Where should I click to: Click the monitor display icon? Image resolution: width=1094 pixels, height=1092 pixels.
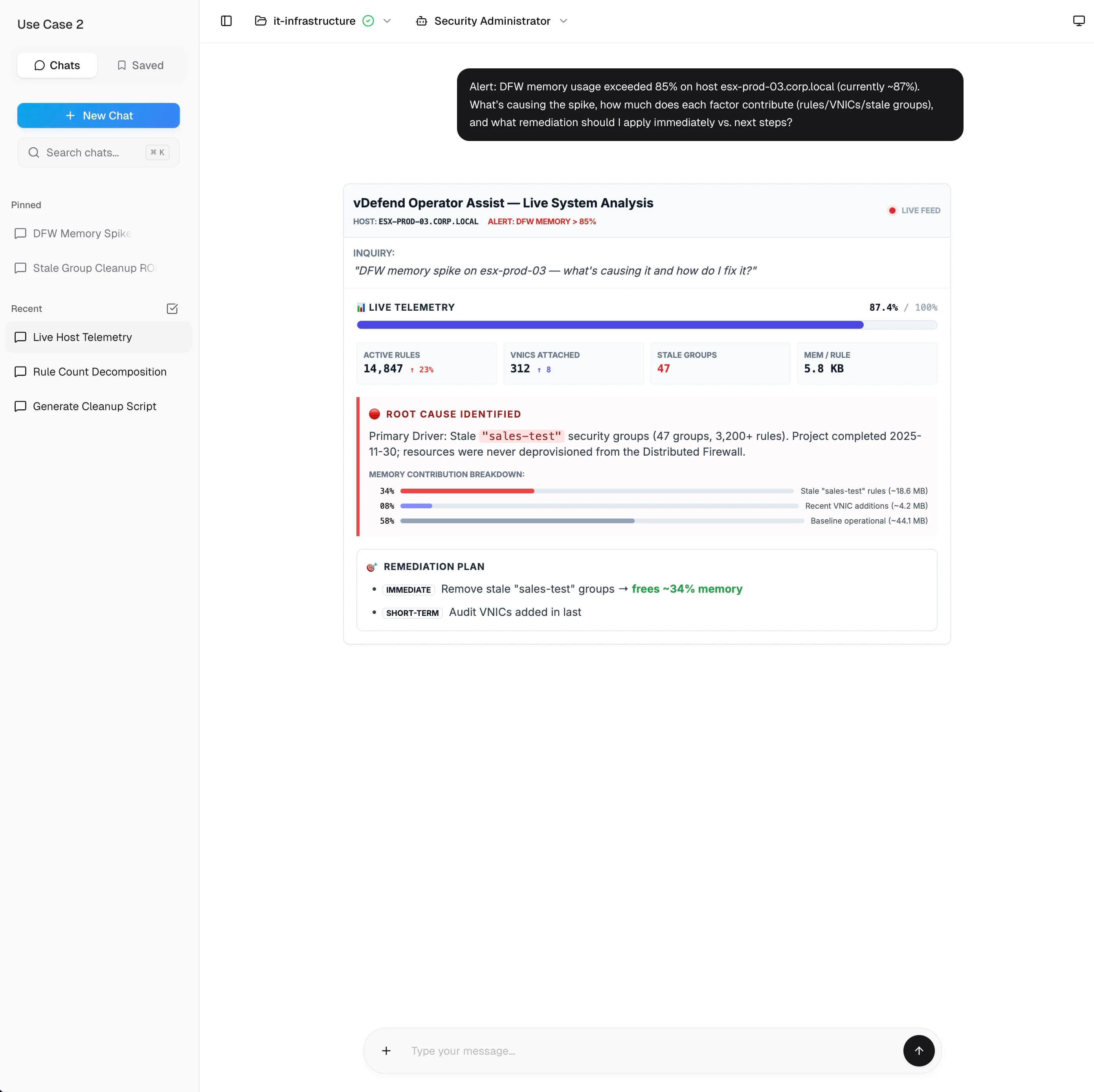click(x=1078, y=21)
